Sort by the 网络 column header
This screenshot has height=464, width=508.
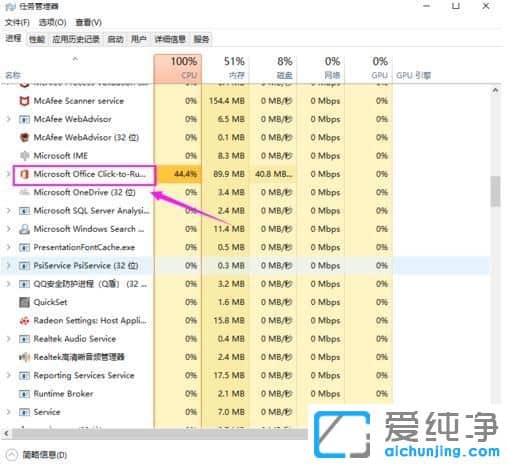[321, 68]
